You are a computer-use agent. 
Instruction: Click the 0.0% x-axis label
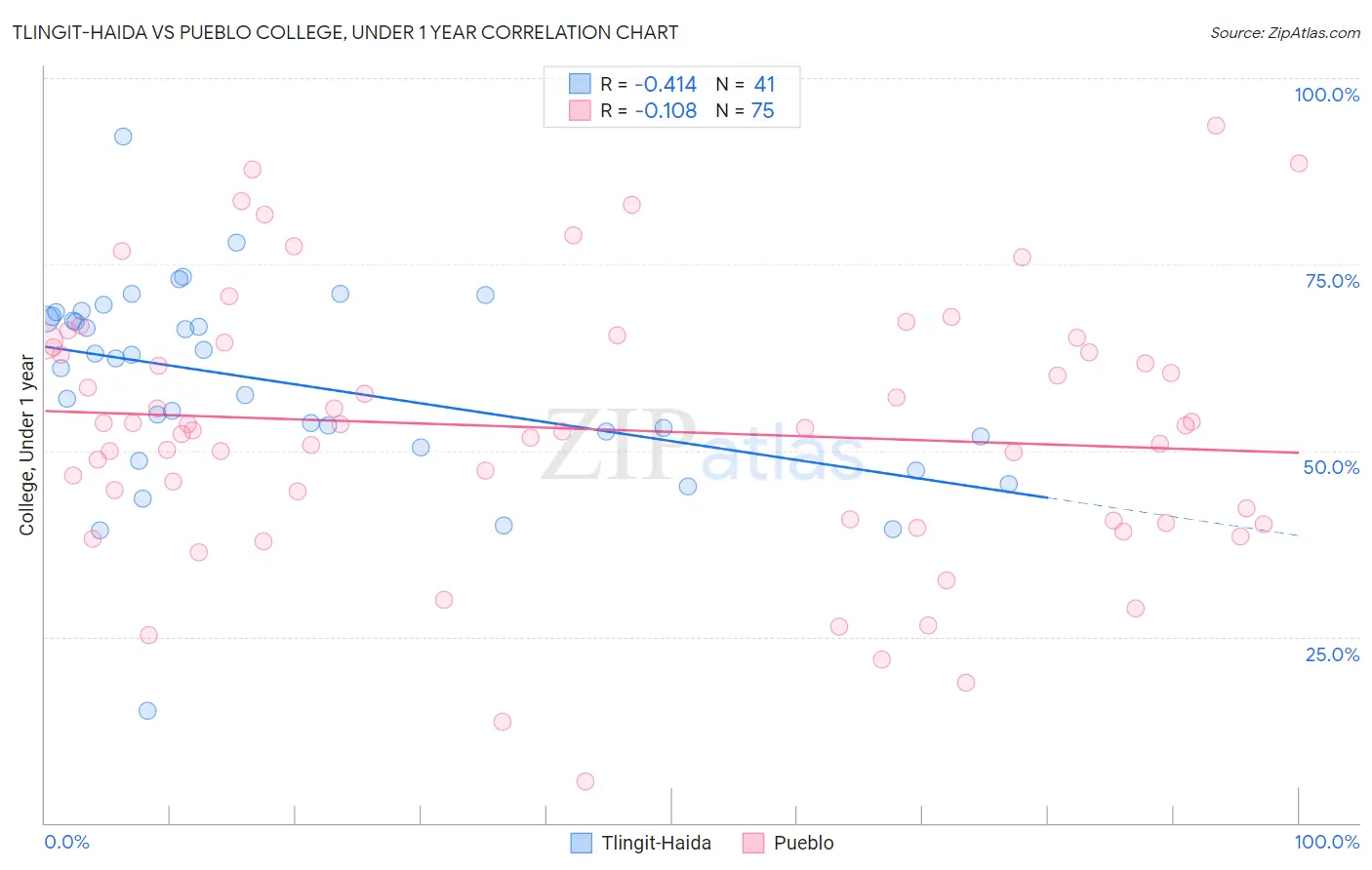[67, 842]
